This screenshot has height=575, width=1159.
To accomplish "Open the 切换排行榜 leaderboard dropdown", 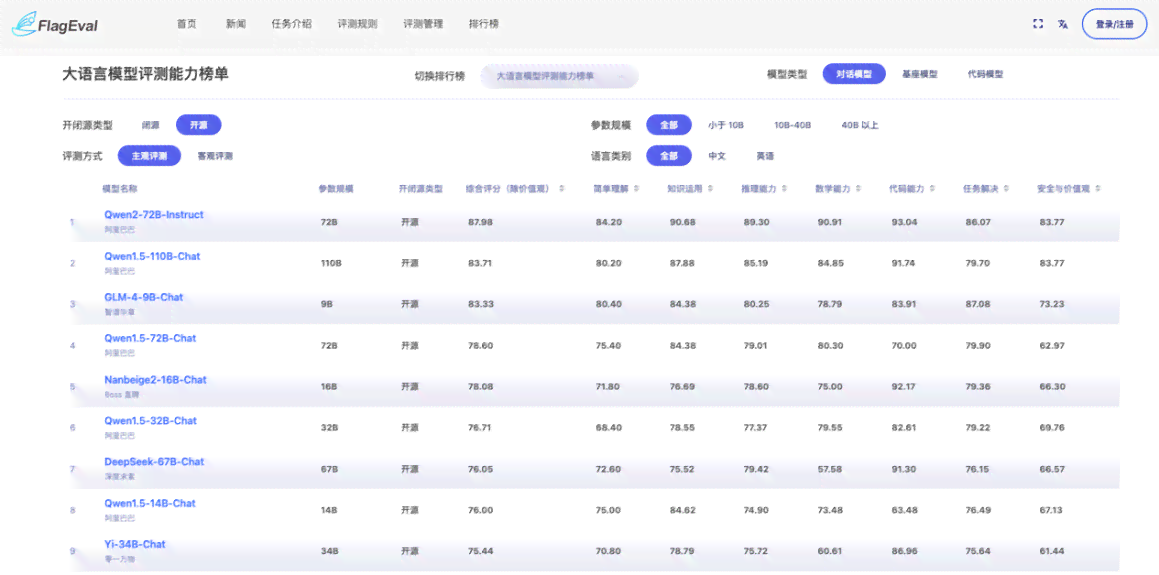I will tap(559, 76).
